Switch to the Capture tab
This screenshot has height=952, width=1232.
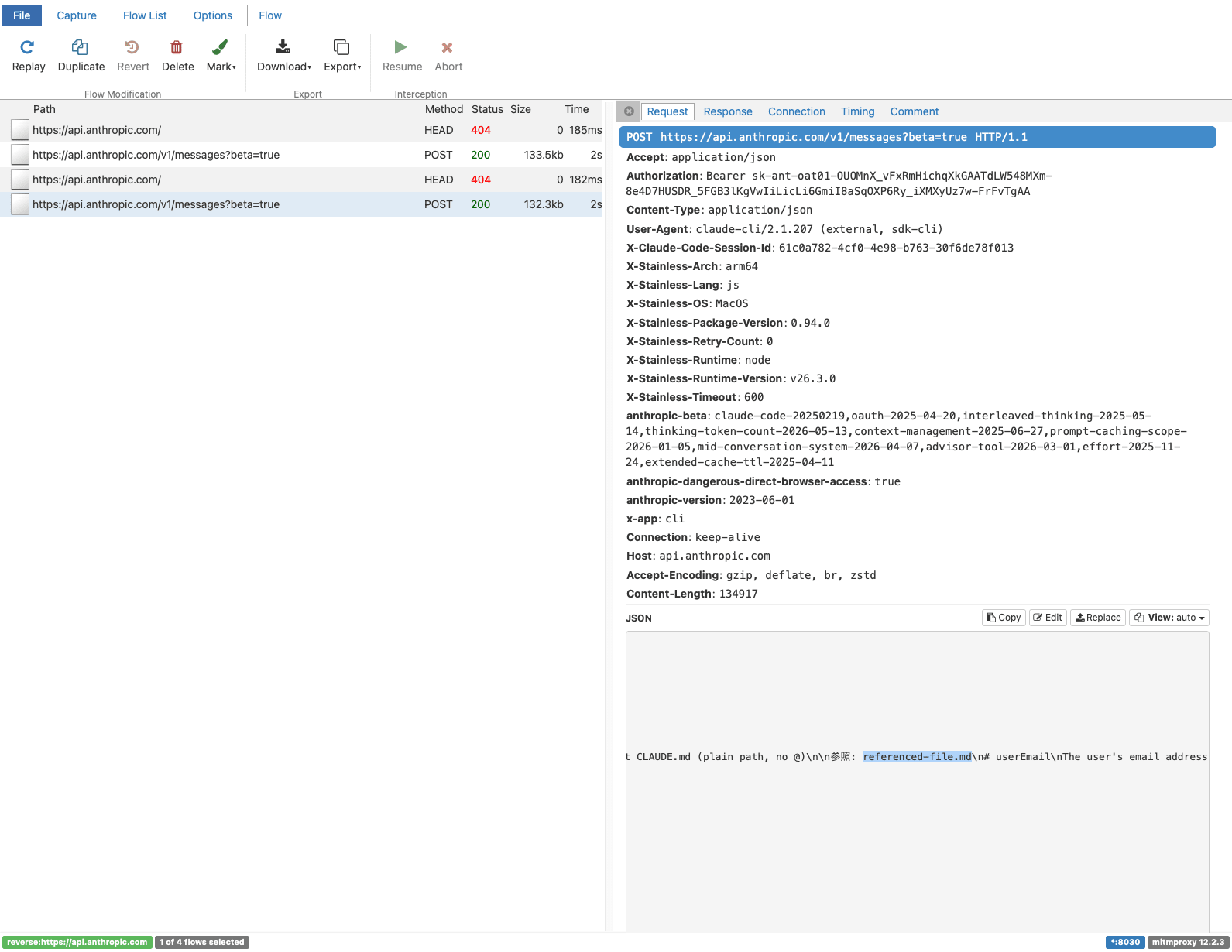coord(77,15)
